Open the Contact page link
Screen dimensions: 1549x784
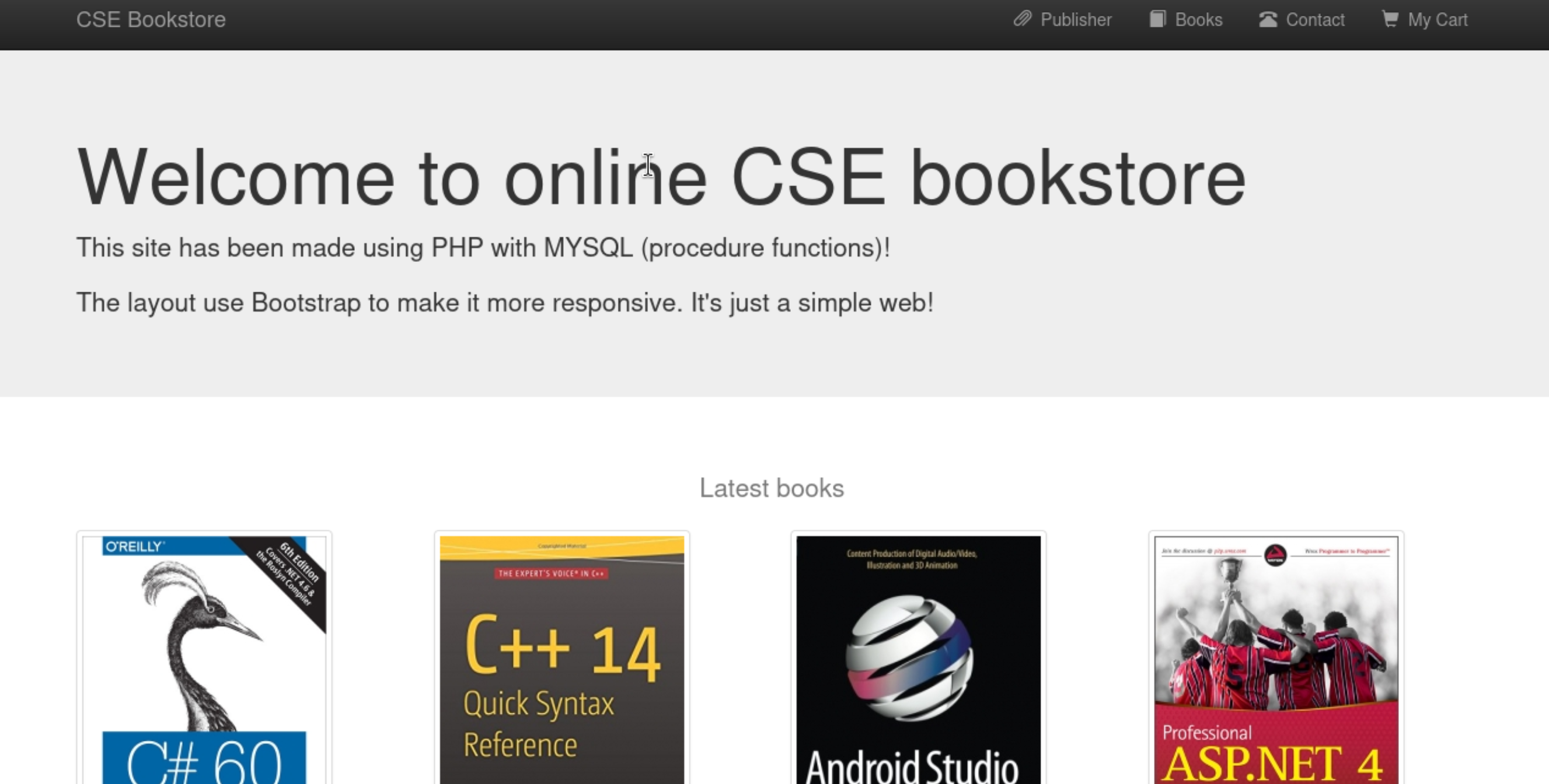coord(1314,20)
